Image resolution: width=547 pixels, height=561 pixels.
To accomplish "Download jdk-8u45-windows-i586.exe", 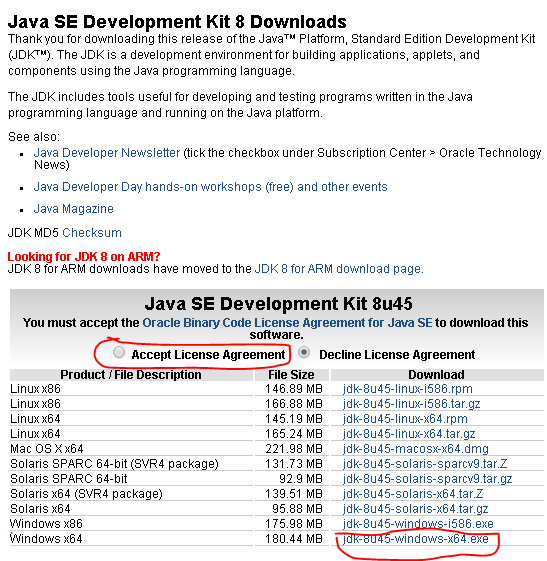I will [x=418, y=524].
